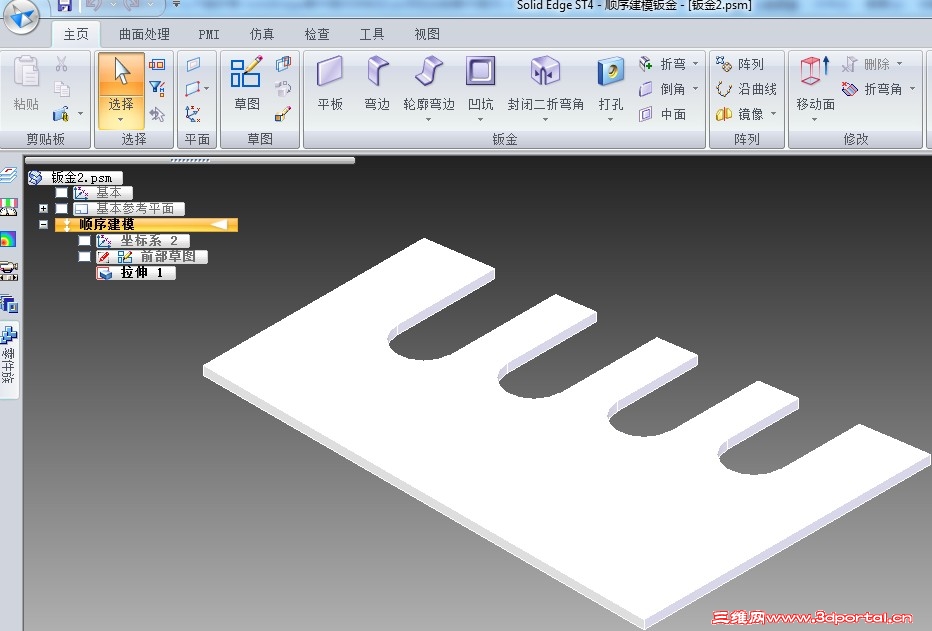Image resolution: width=932 pixels, height=631 pixels.
Task: Open the 镜像 (Mirror) dropdown arrow
Action: 773,114
